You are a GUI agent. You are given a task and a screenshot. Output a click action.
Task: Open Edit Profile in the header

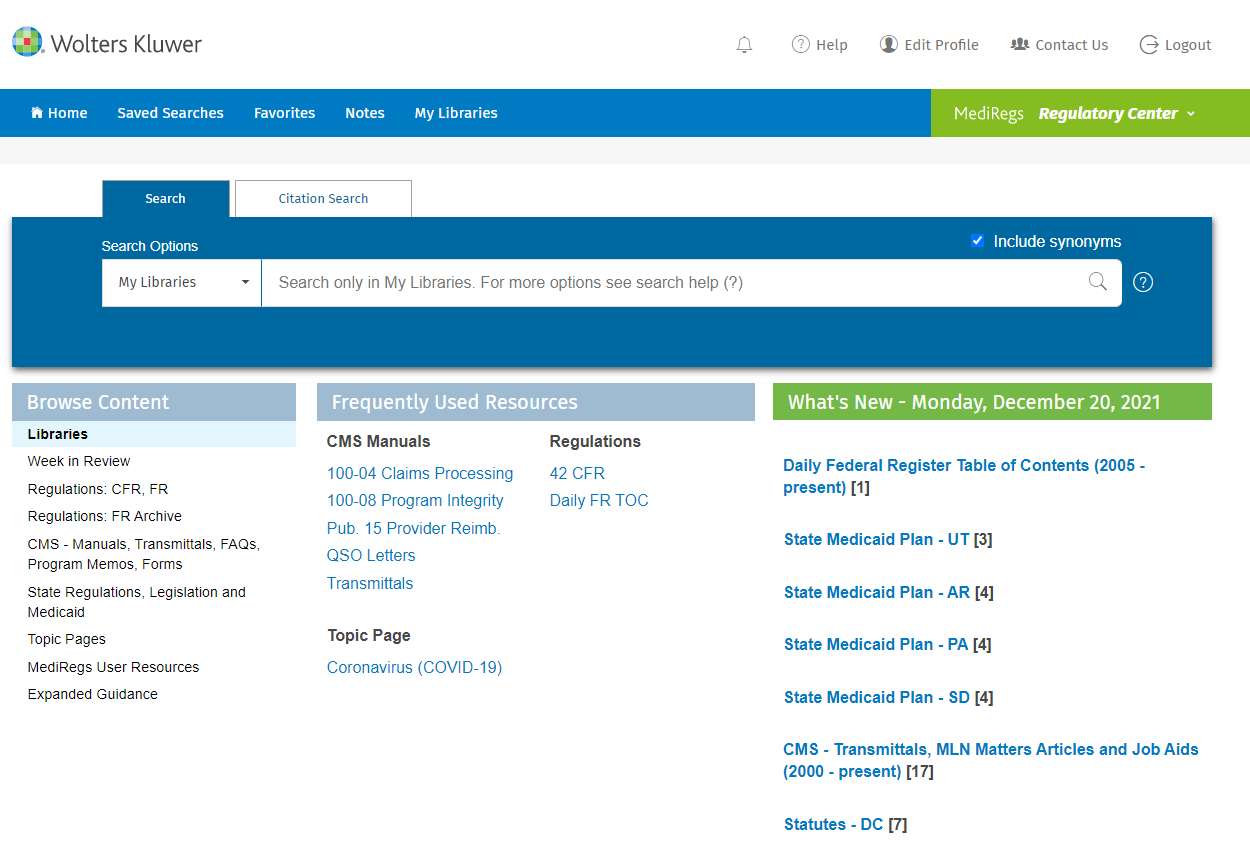pos(929,45)
